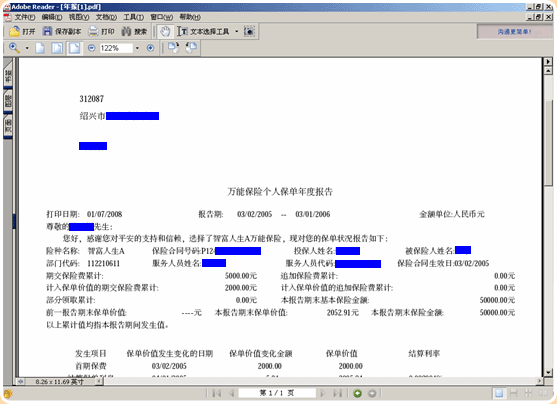Click the effective date 03/02/2005 after 保险合同生效日

(x=472, y=263)
